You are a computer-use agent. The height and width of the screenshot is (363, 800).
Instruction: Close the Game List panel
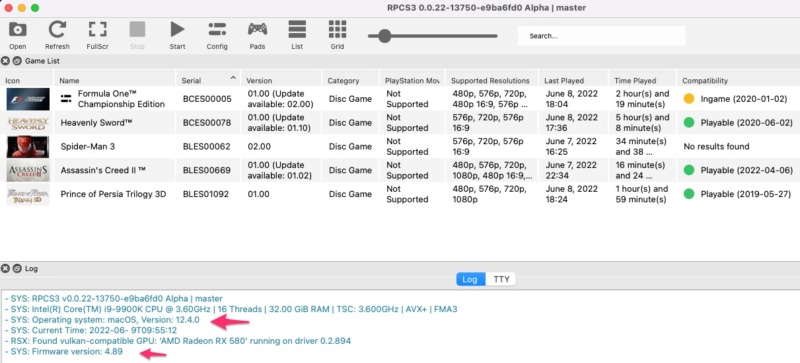click(x=5, y=61)
